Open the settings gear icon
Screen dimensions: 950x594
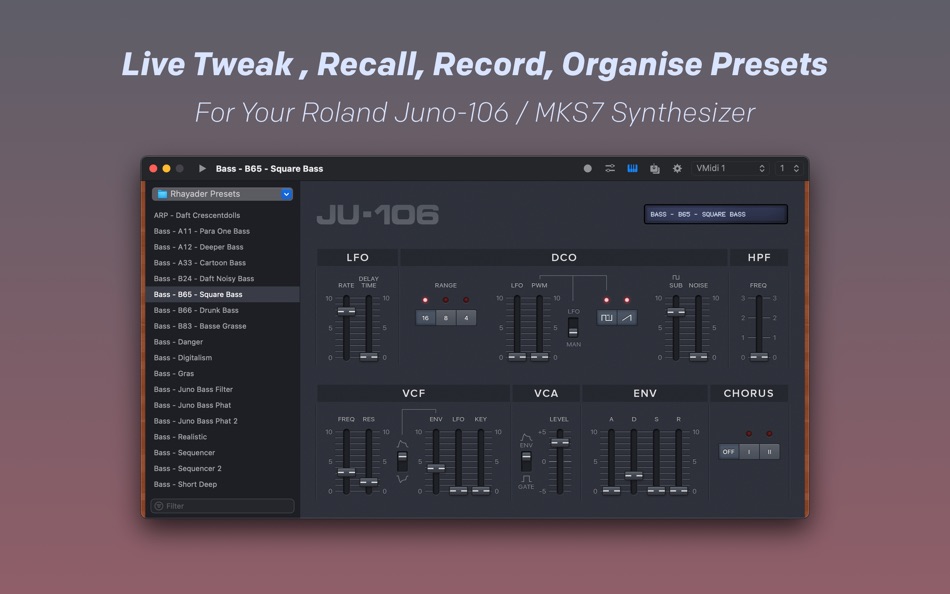click(678, 169)
